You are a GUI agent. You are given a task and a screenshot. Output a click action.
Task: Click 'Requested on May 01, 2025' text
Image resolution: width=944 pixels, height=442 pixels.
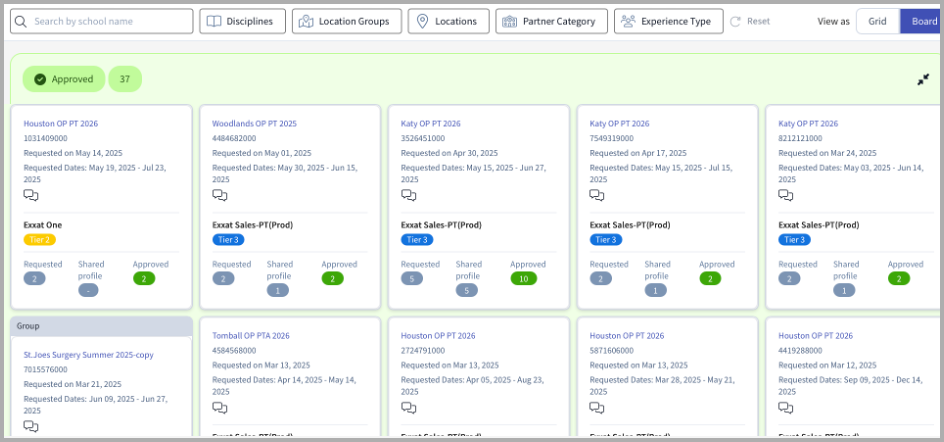pos(261,153)
